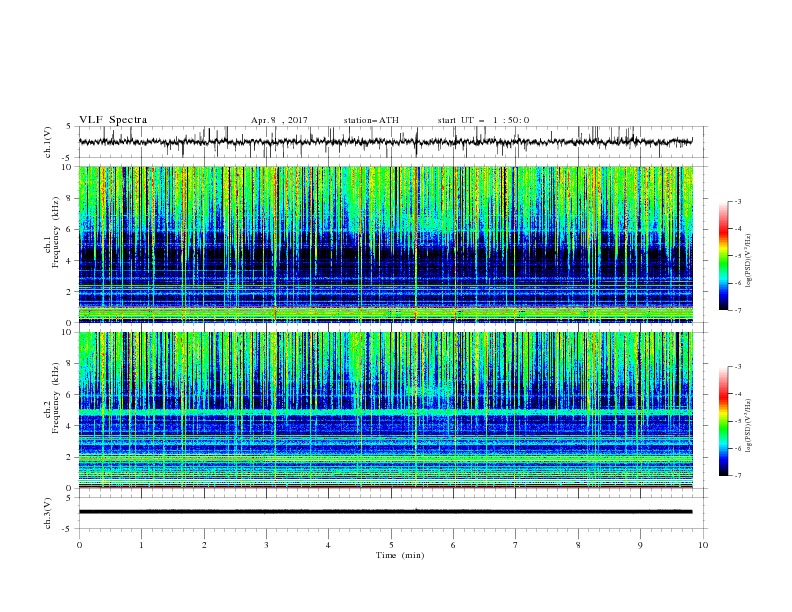
Task: Click inside the ch.2 spectrogram panel
Action: (386, 410)
